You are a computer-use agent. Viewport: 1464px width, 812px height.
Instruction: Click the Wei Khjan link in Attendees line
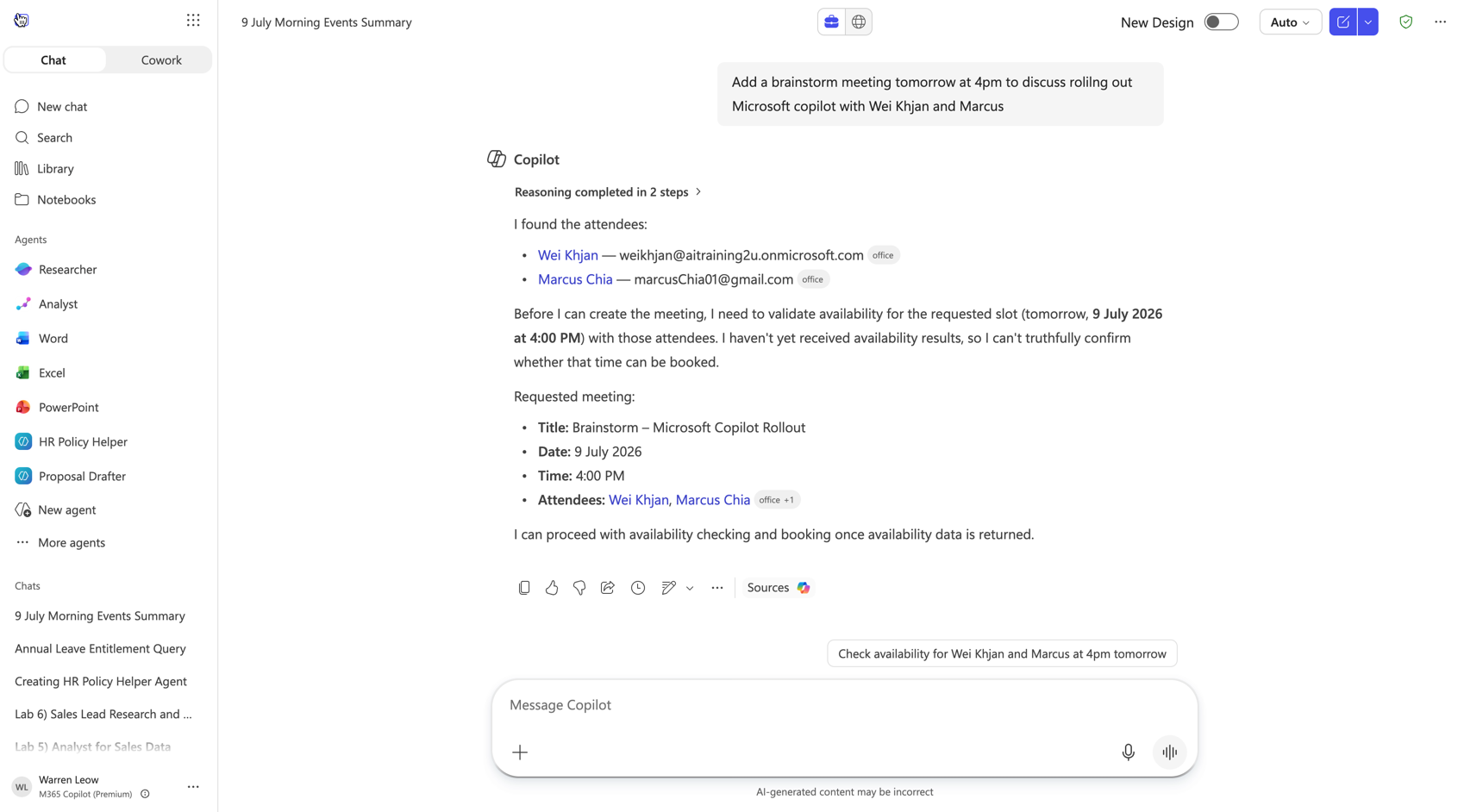point(639,500)
